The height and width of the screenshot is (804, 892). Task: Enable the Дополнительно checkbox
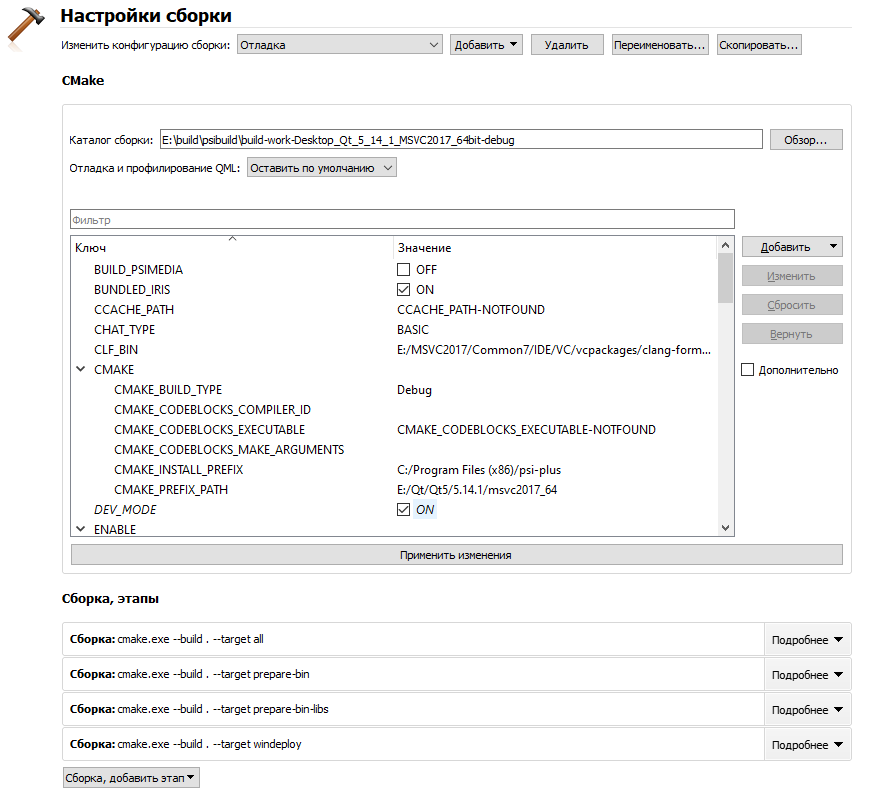pos(748,370)
